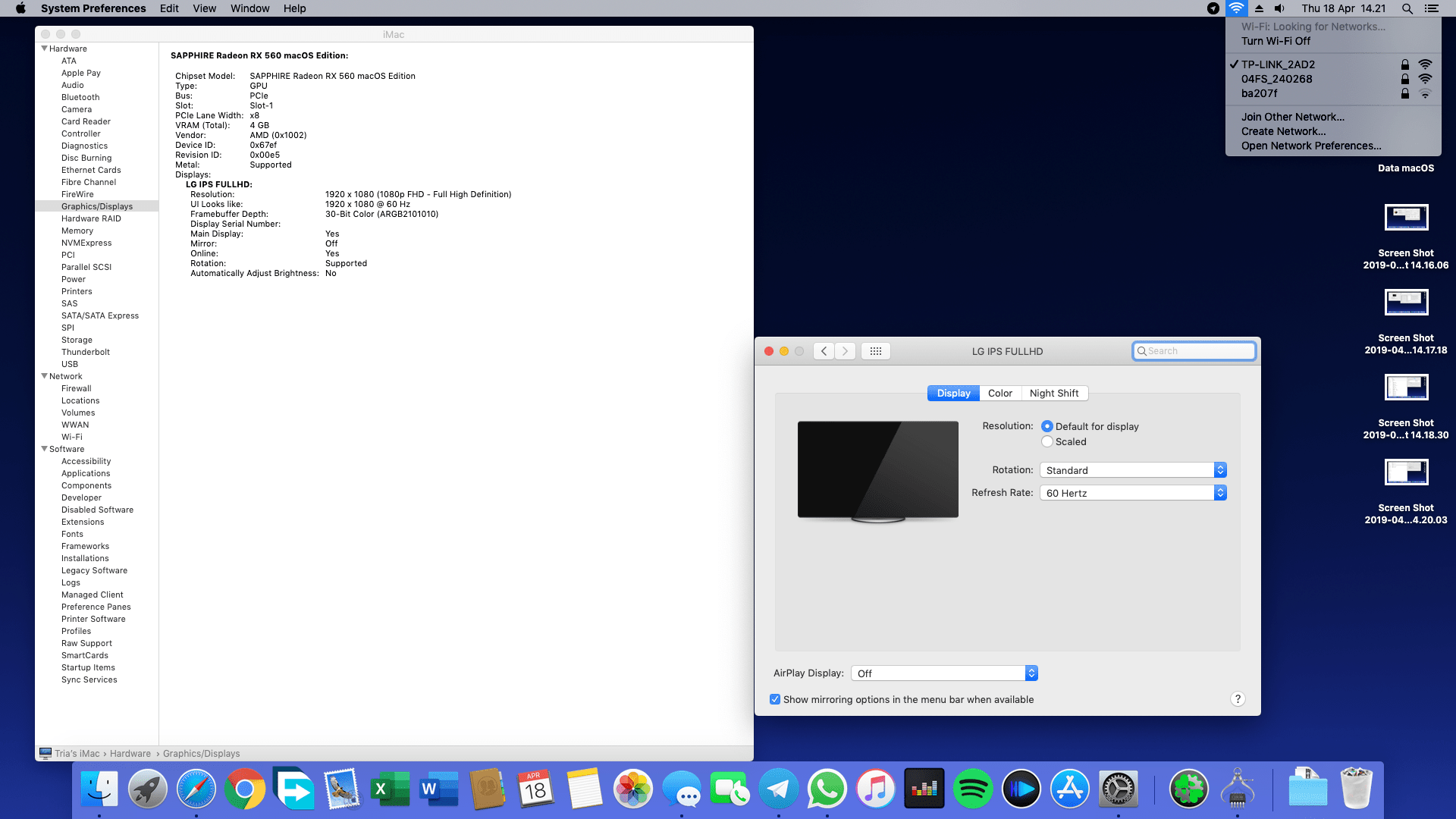Open Wi-Fi status menu in menu bar

[1236, 8]
